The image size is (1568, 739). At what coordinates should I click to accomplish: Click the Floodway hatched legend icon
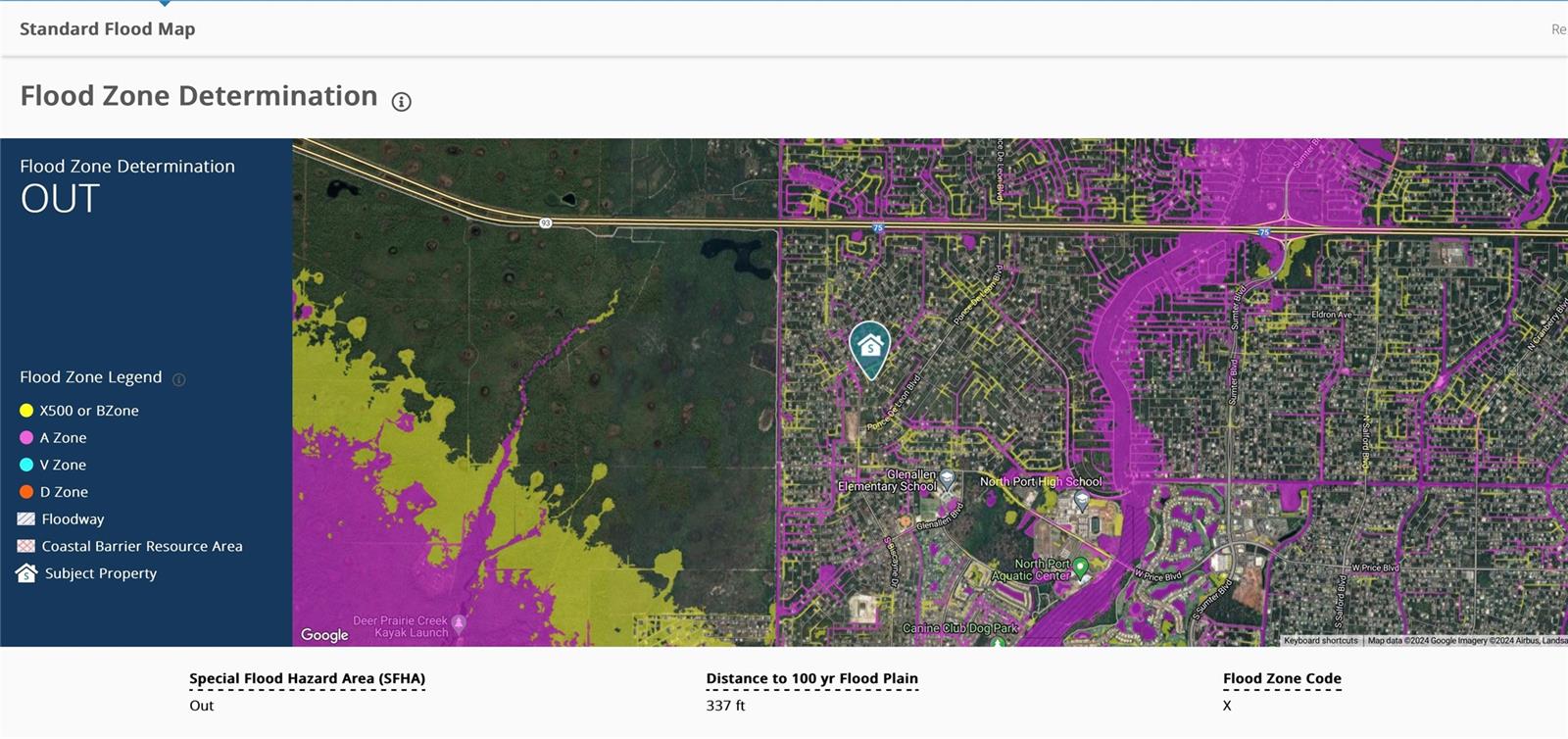coord(26,519)
